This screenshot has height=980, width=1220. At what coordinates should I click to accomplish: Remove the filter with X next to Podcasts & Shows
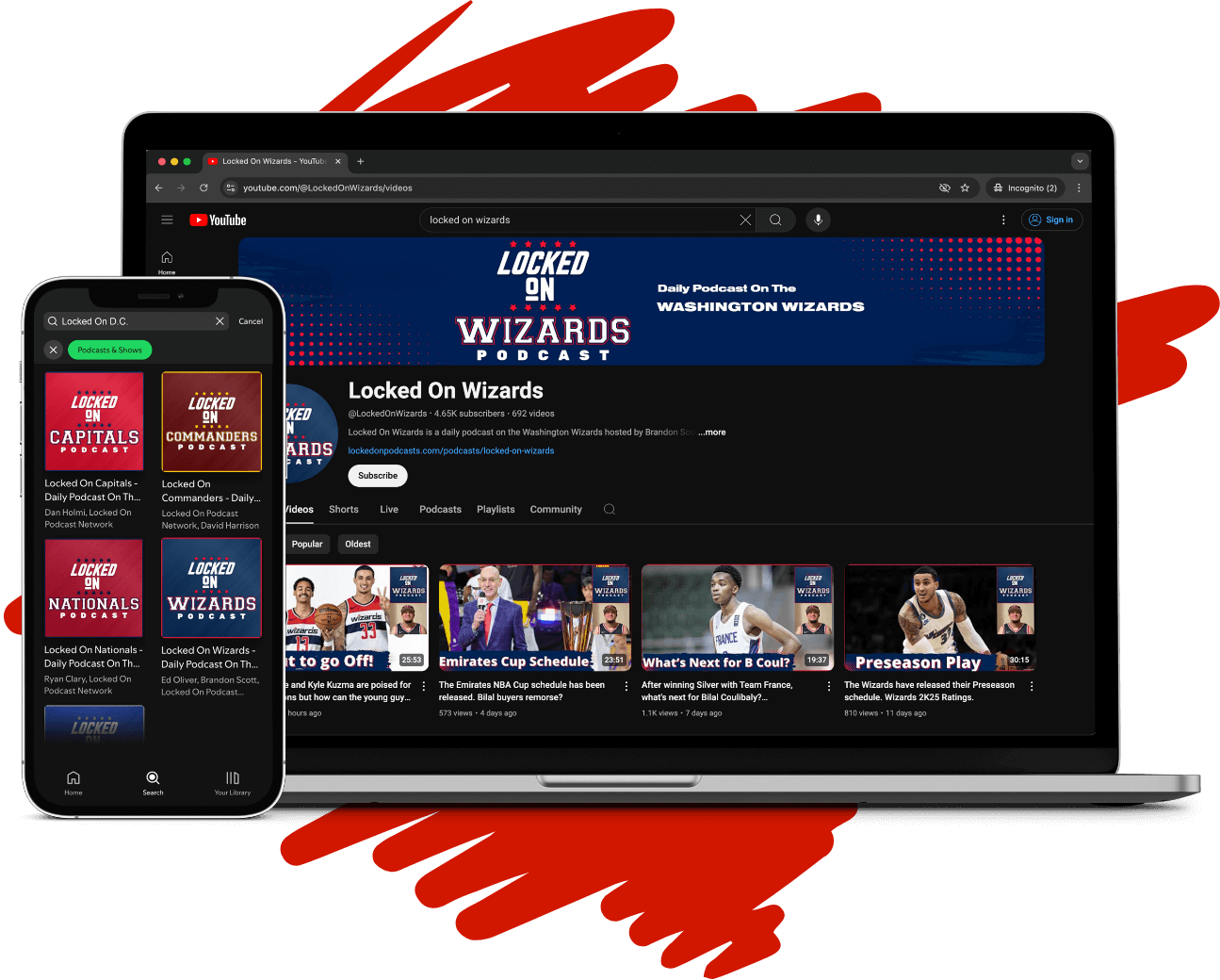pos(54,350)
